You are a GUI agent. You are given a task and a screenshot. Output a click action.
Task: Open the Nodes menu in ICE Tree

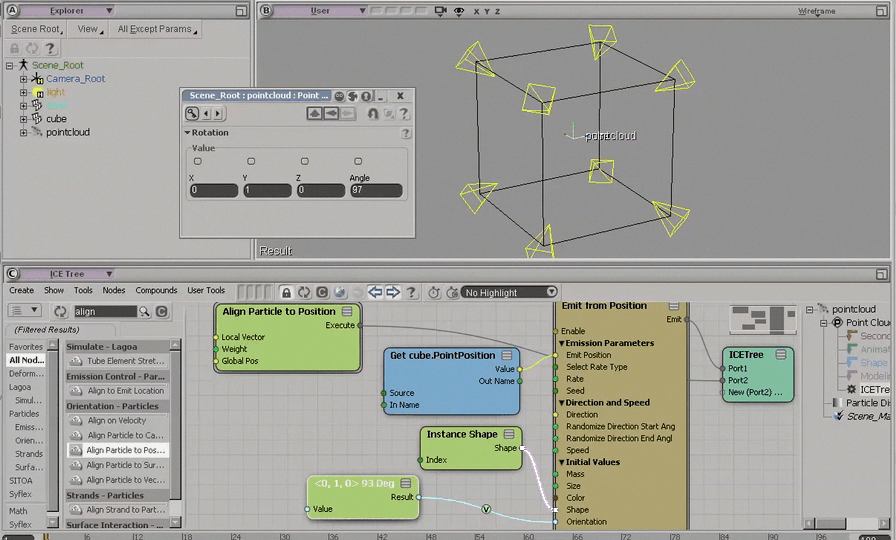[x=114, y=290]
